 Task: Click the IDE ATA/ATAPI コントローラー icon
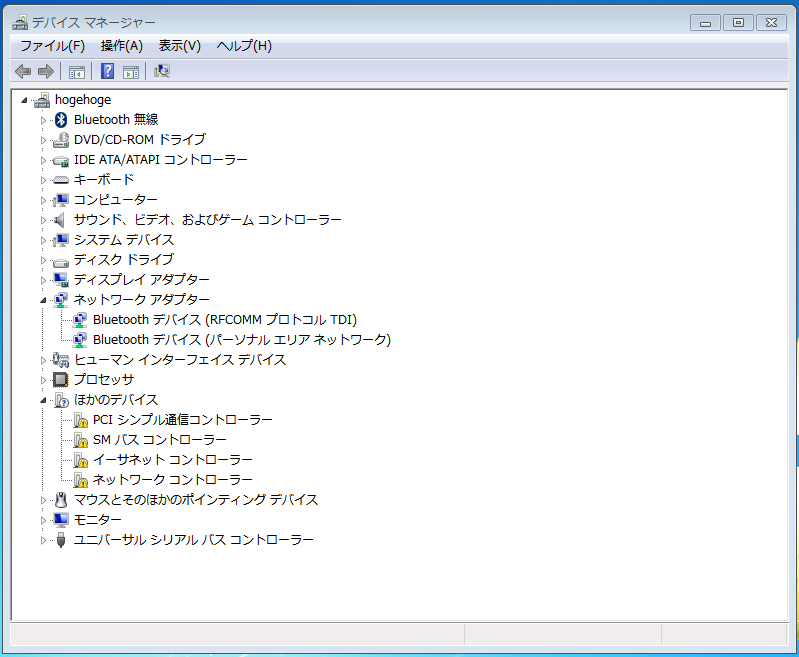pos(61,160)
